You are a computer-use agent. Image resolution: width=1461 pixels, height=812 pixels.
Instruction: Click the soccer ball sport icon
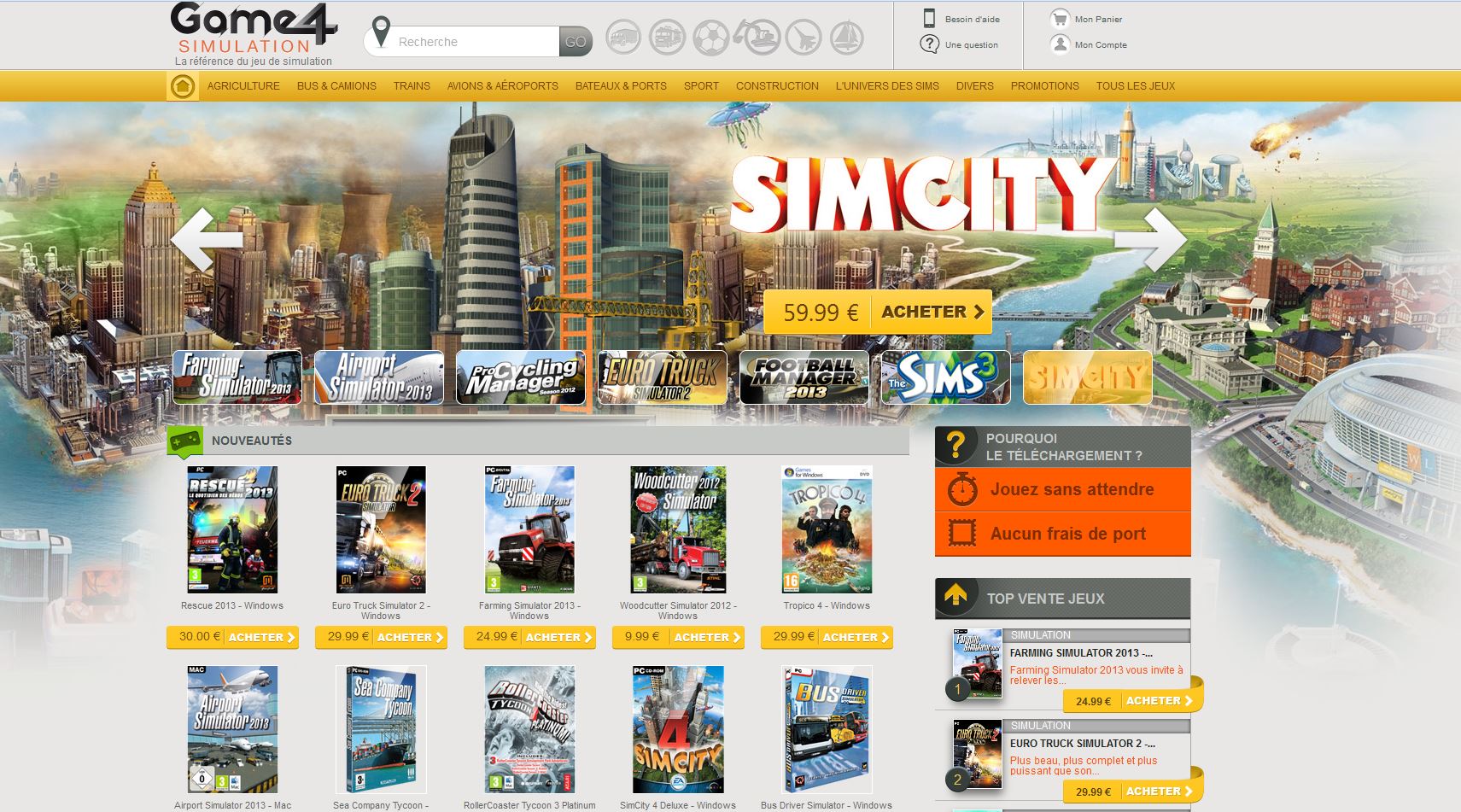tap(711, 38)
